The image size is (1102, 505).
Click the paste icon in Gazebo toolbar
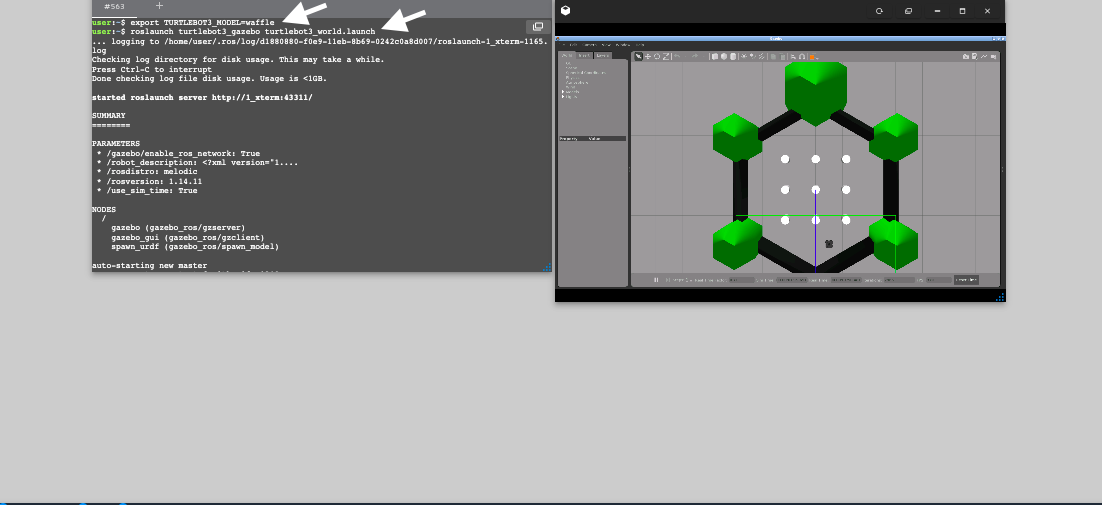click(x=783, y=57)
